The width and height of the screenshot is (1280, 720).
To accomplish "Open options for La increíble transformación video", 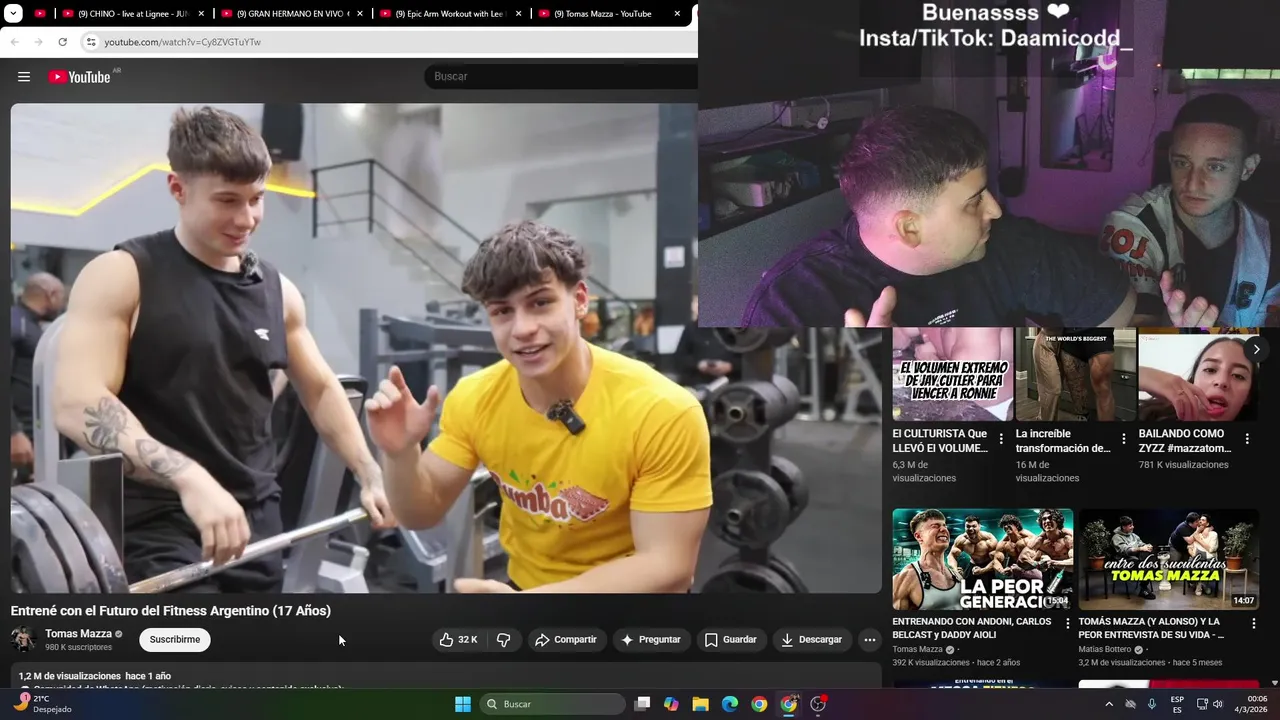I will (x=1124, y=439).
